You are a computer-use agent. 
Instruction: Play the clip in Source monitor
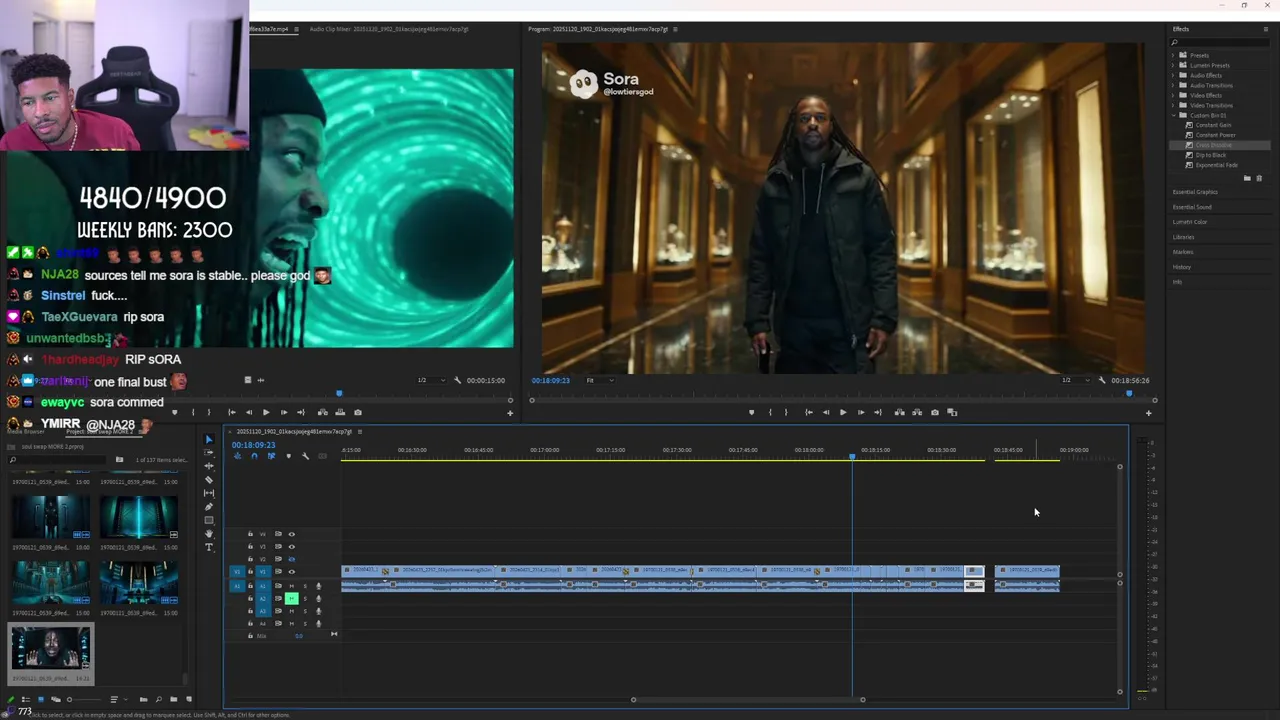pos(265,412)
